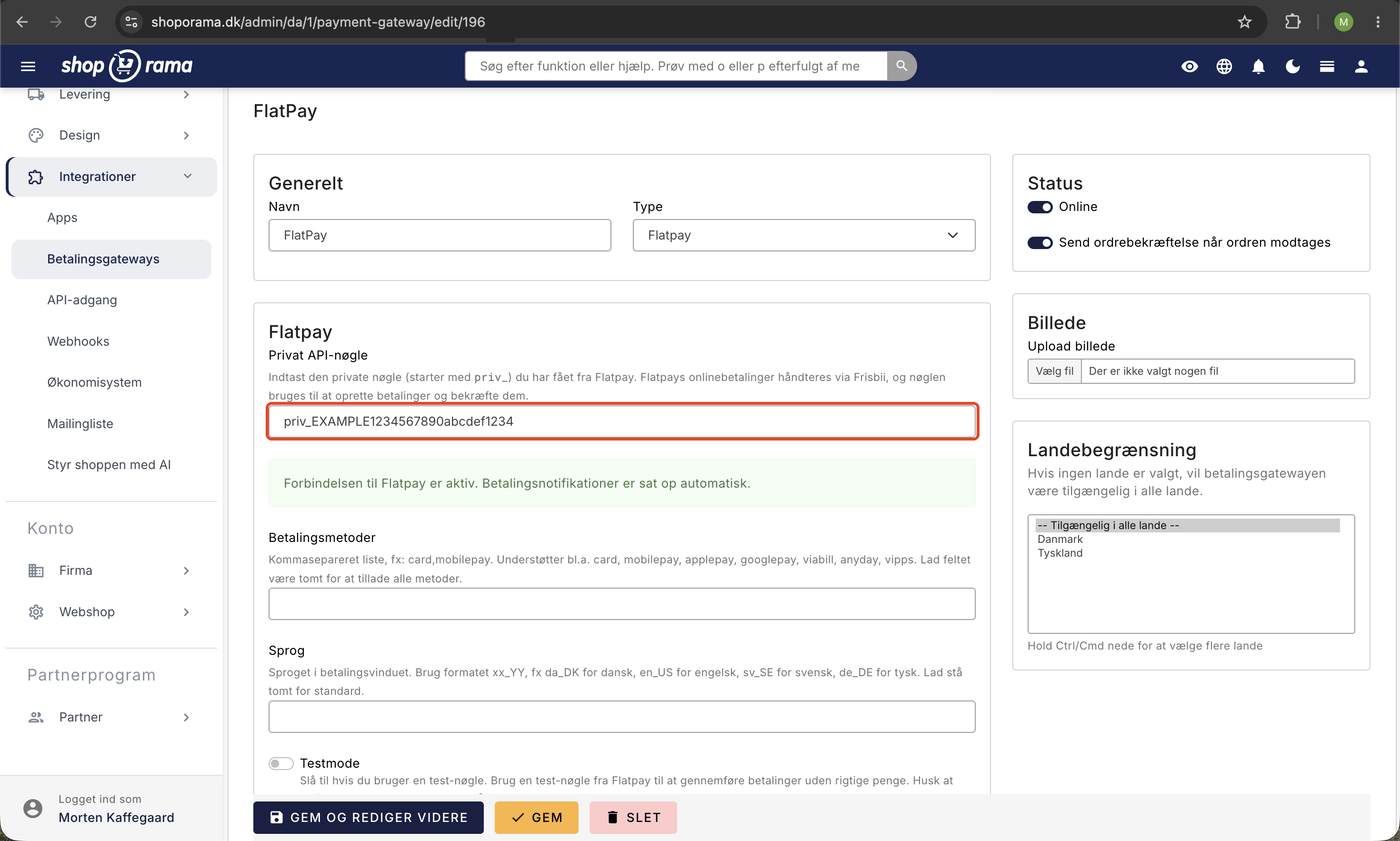Click the Partner people icon
Viewport: 1400px width, 841px height.
point(36,717)
